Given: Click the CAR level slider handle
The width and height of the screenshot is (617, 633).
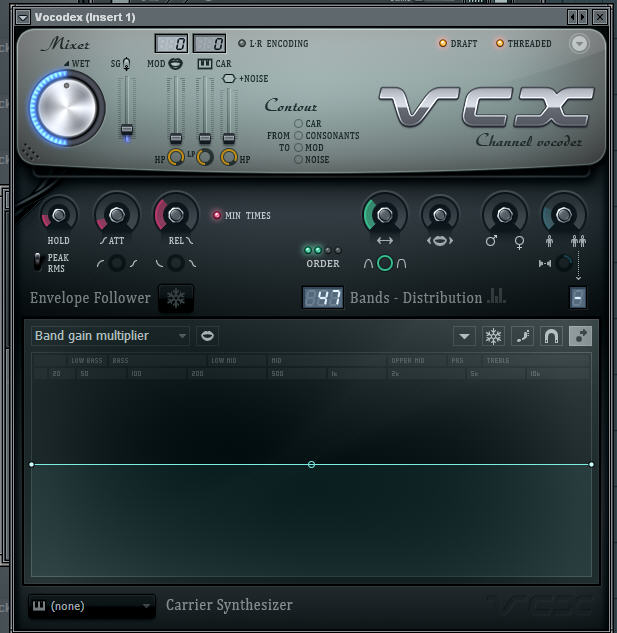Looking at the screenshot, I should point(205,138).
